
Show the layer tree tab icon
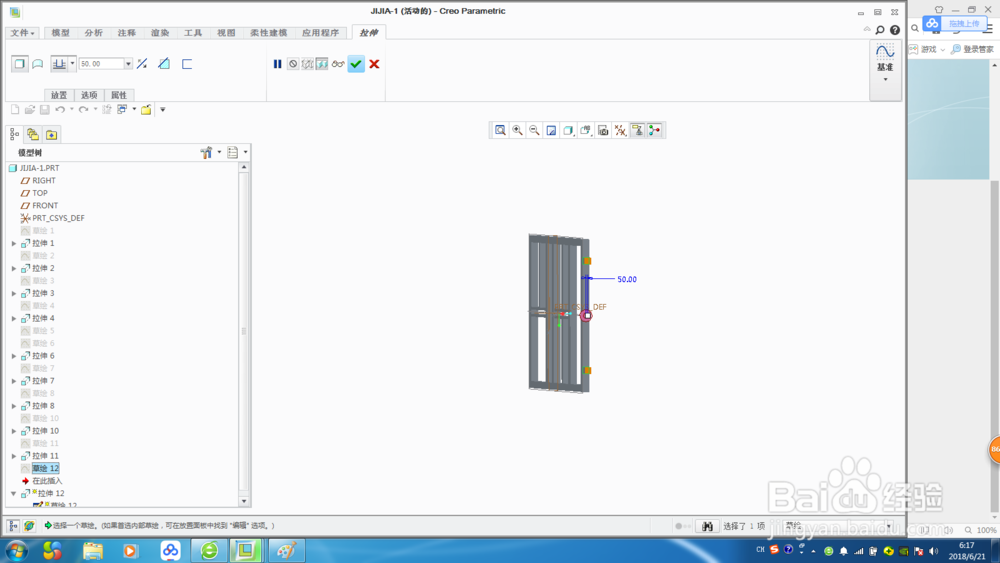coord(33,135)
